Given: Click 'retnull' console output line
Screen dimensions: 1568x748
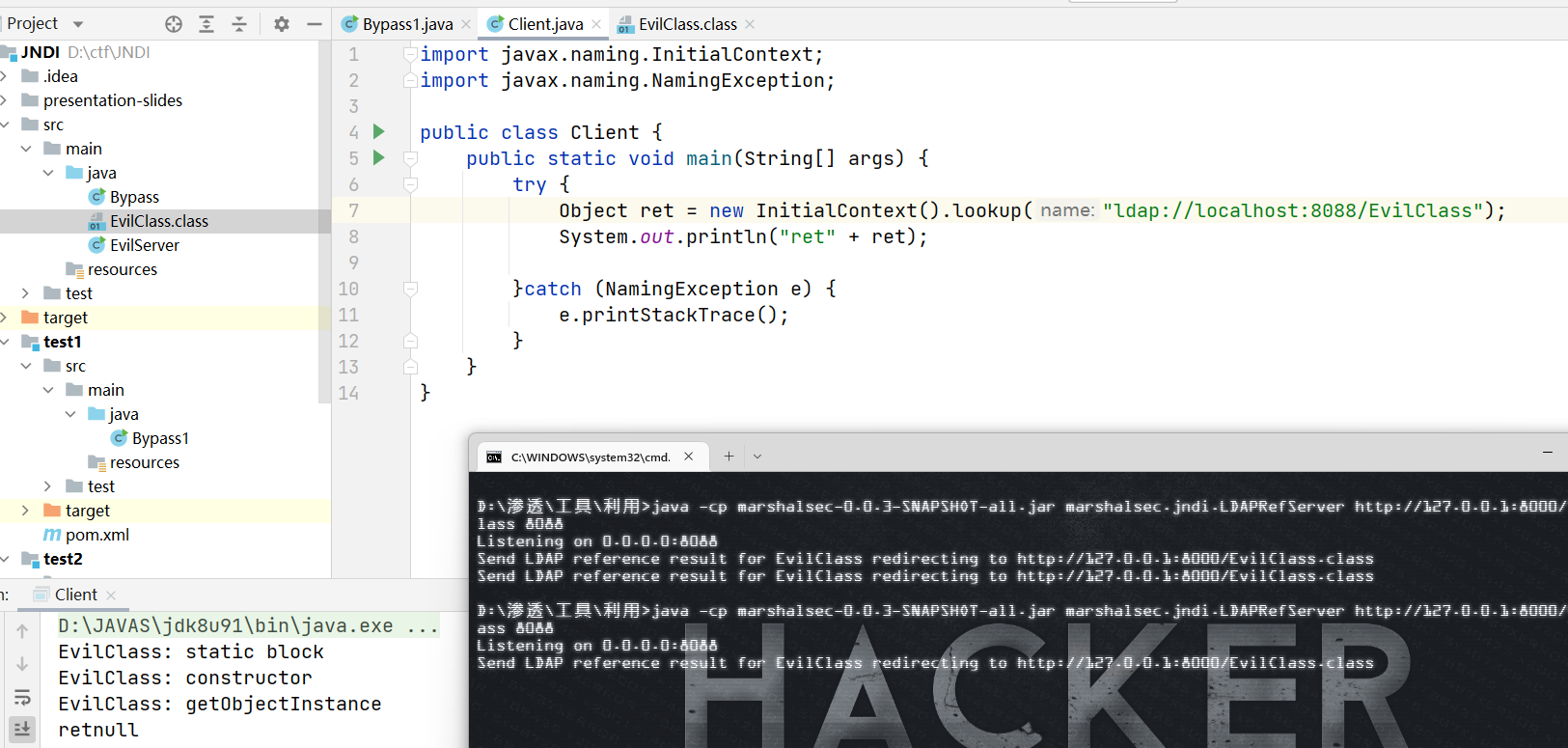Looking at the screenshot, I should (x=98, y=730).
